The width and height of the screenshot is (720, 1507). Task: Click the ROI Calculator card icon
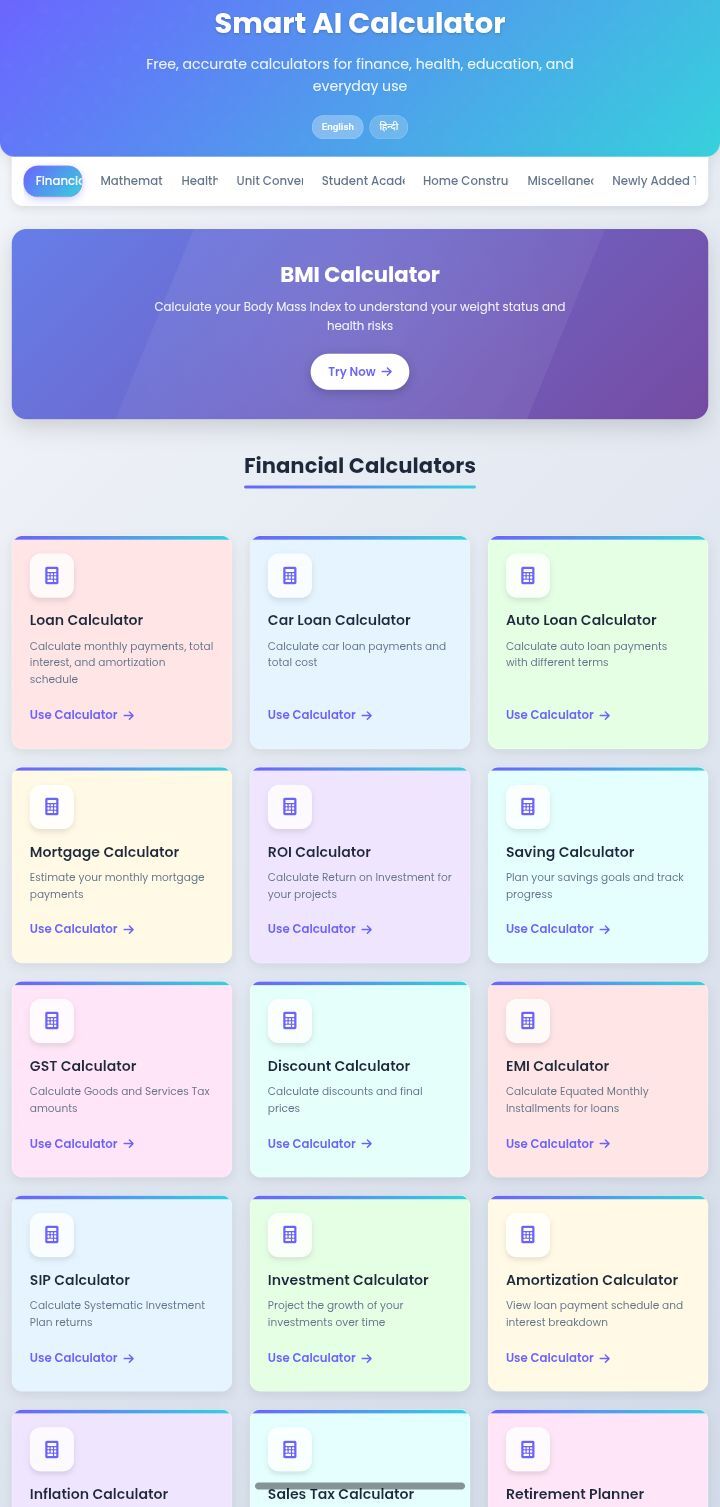(x=290, y=806)
